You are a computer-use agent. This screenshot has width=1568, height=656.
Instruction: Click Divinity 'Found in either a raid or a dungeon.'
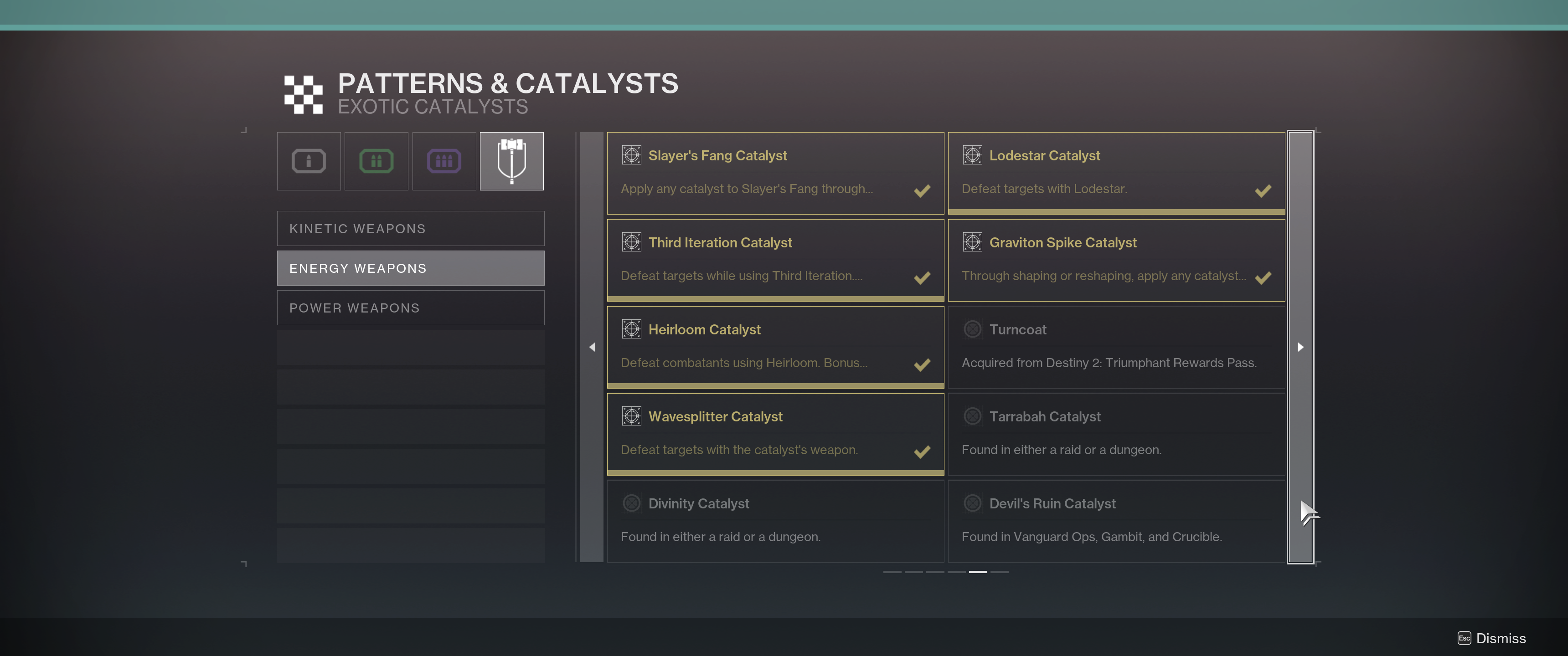pyautogui.click(x=721, y=538)
